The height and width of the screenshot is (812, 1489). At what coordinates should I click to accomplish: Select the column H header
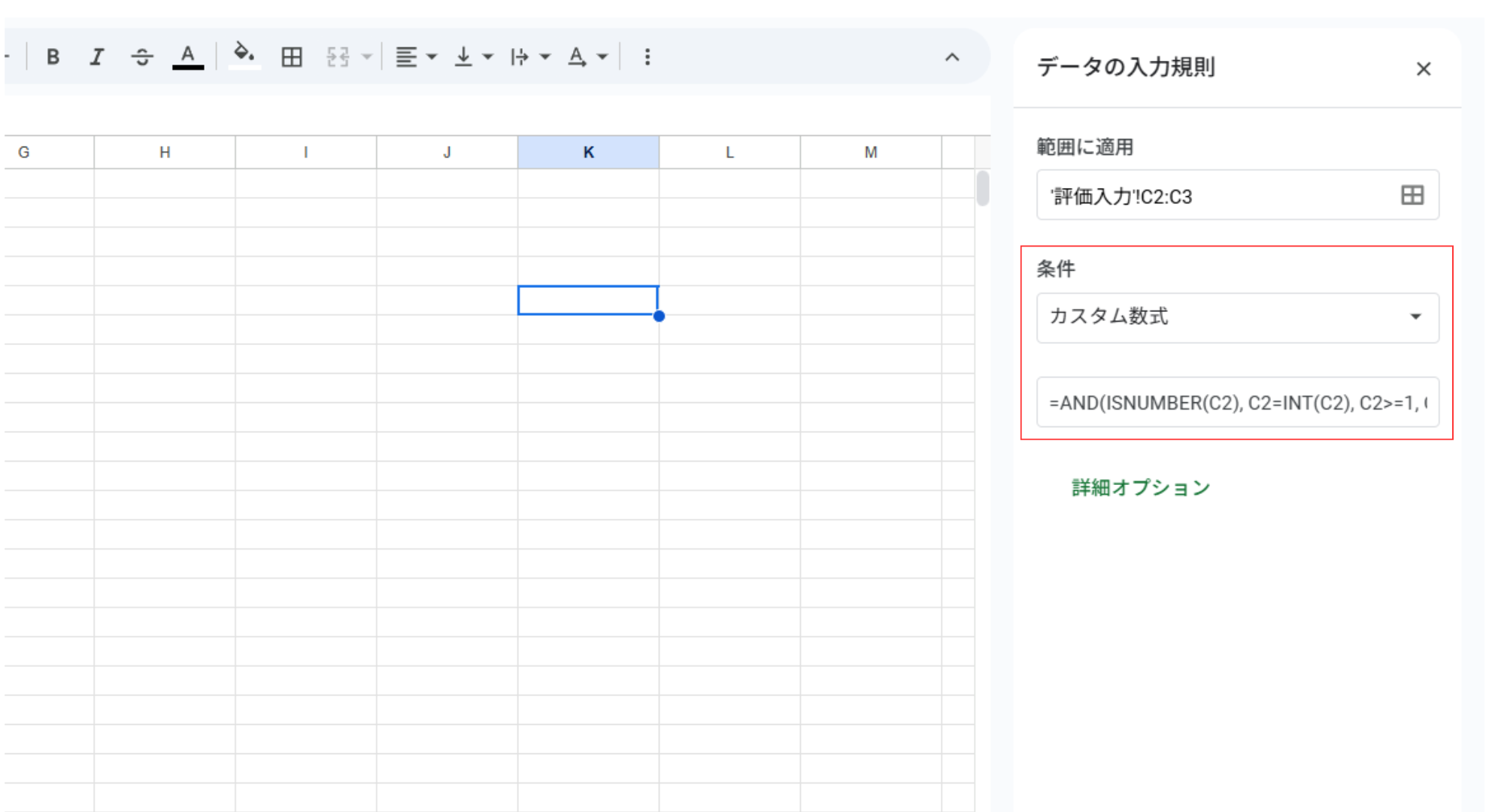coord(165,153)
